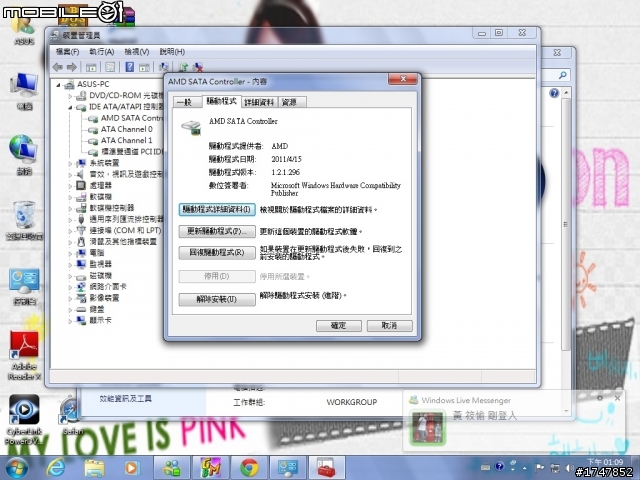Open the Recycle Bin desktop icon
640x480 pixels.
24,220
